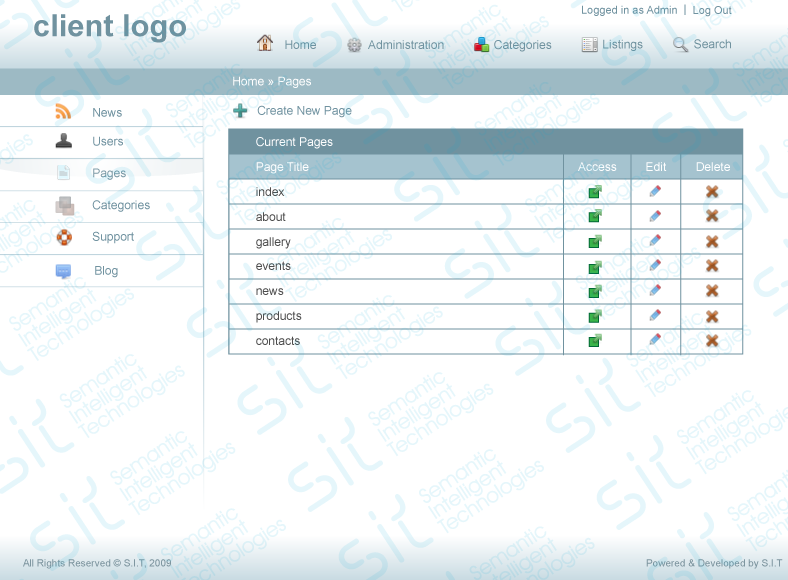Open the Administration menu in top navigation
Viewport: 788px width, 580px height.
coord(396,45)
